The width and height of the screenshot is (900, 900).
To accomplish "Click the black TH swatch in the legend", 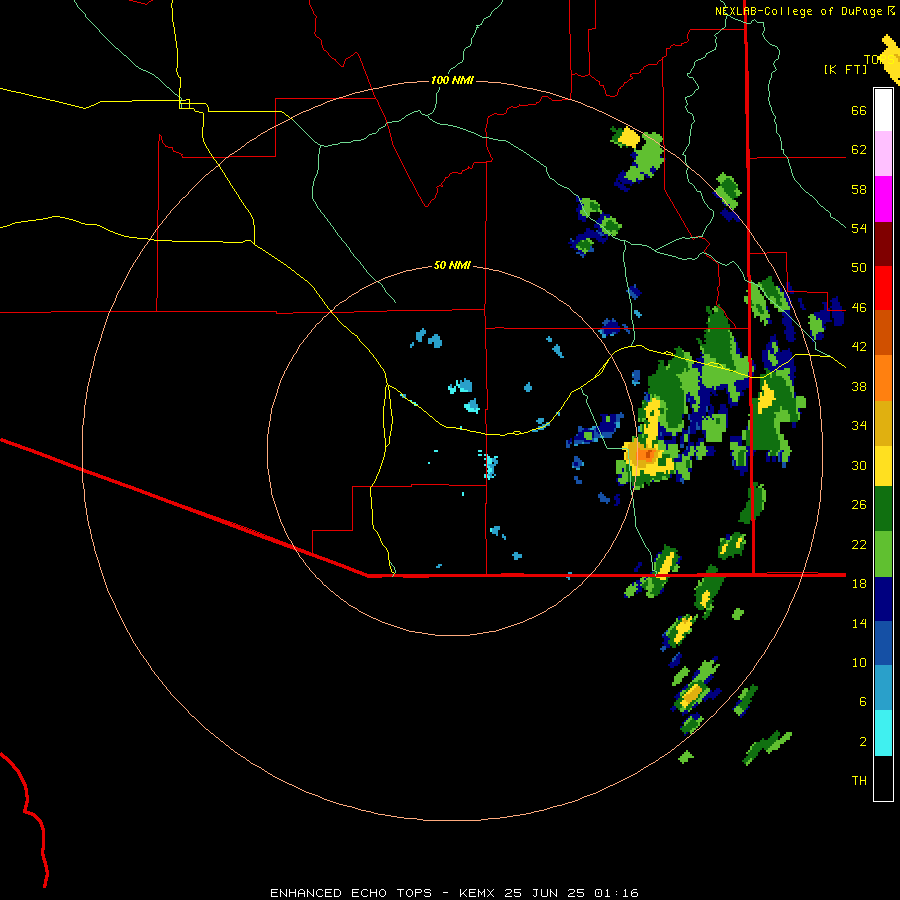I will [883, 778].
